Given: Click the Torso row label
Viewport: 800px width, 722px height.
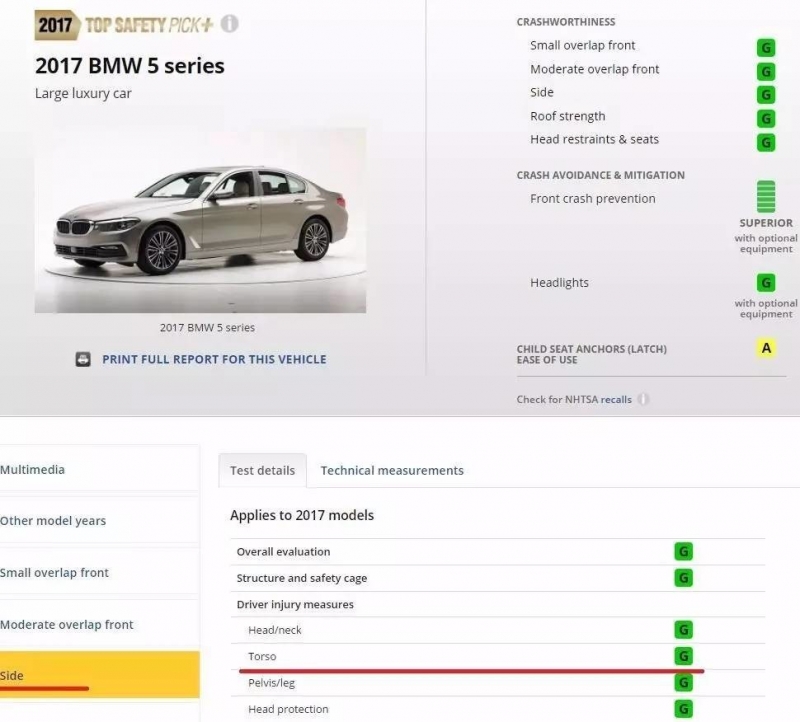Looking at the screenshot, I should (x=262, y=657).
